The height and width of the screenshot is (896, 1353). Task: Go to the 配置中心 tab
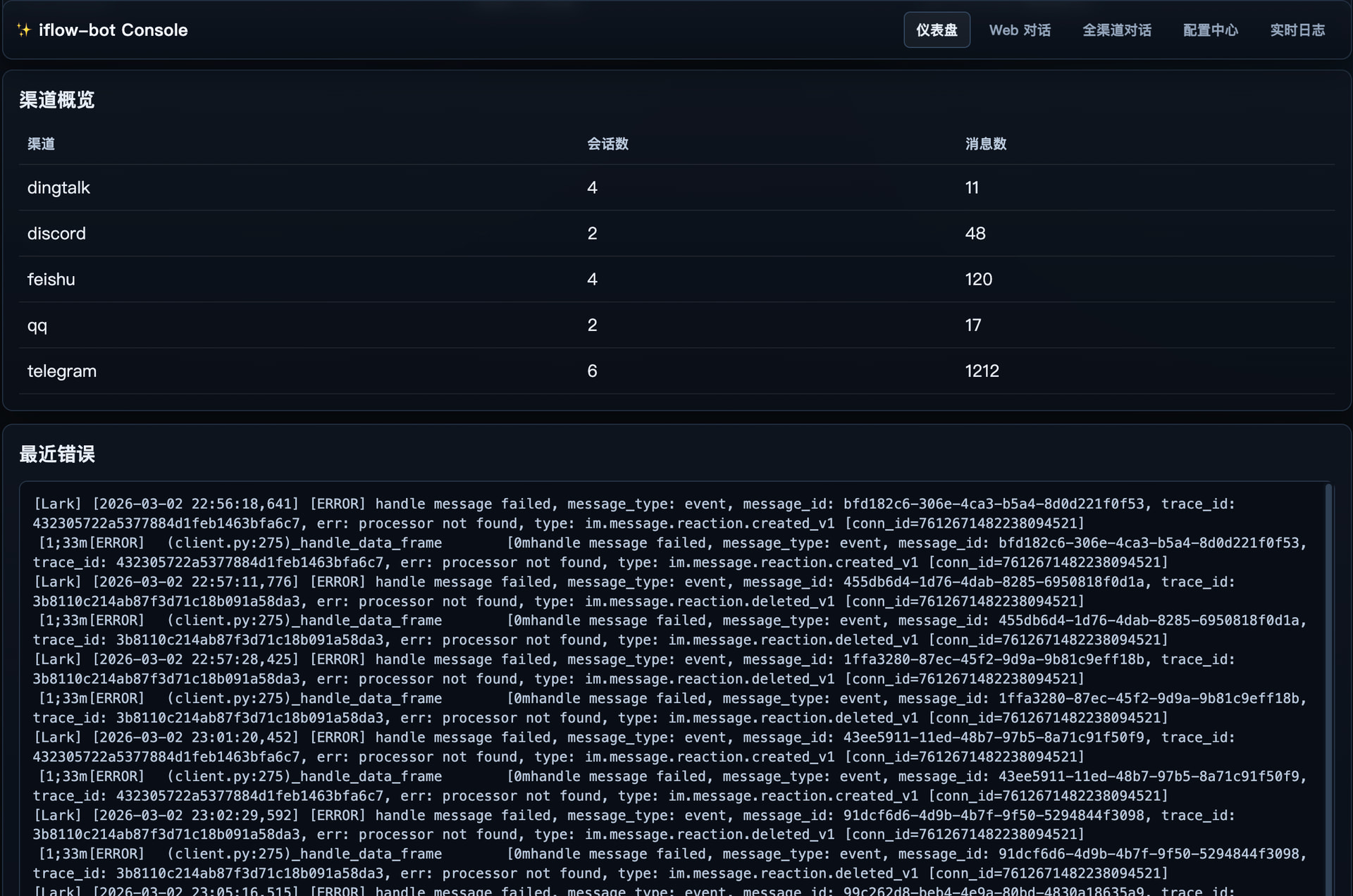click(x=1210, y=30)
